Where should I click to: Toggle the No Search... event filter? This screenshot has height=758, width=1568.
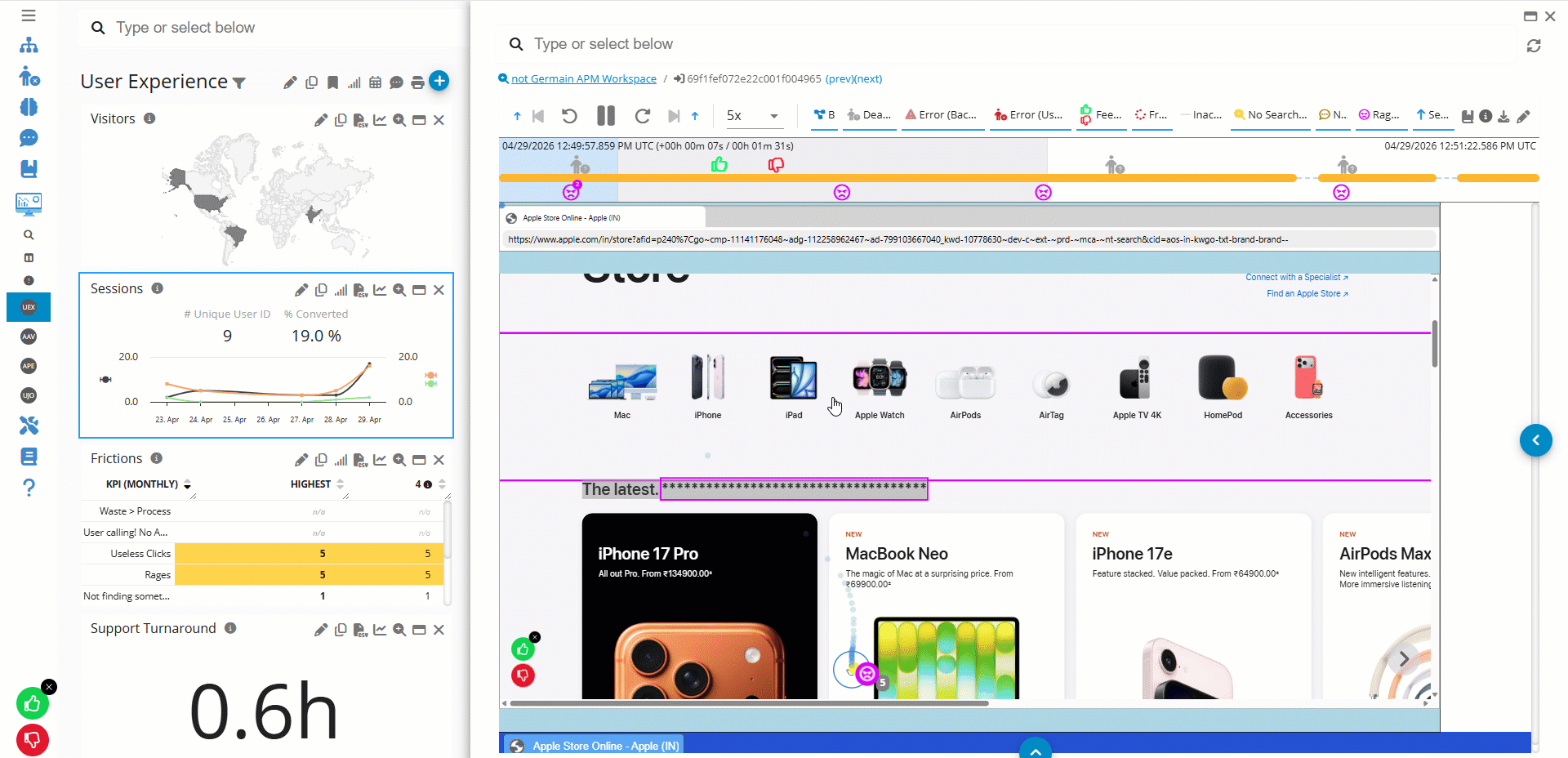[x=1270, y=115]
